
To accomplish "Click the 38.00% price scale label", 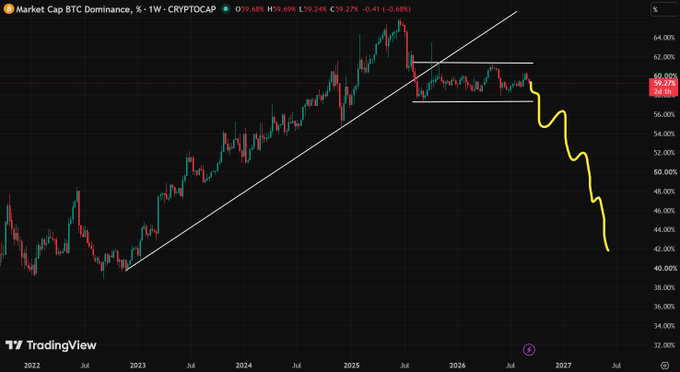I will pyautogui.click(x=664, y=287).
